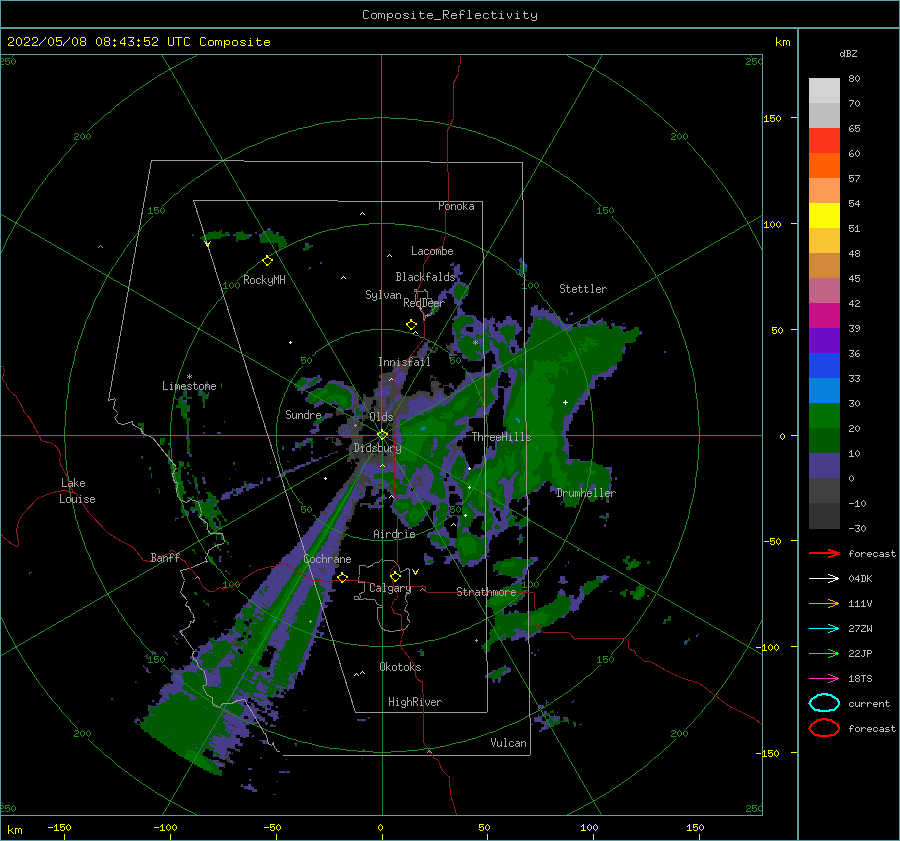Click the Calgary city label
The width and height of the screenshot is (900, 841).
[x=390, y=588]
